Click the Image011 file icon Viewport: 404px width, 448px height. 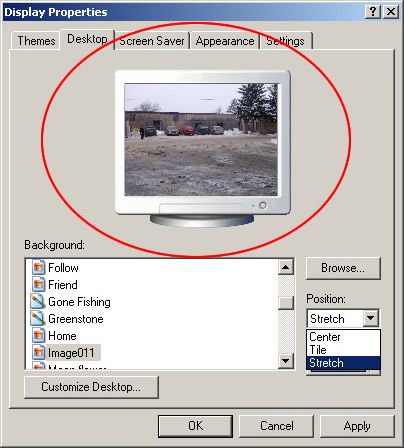click(x=38, y=352)
